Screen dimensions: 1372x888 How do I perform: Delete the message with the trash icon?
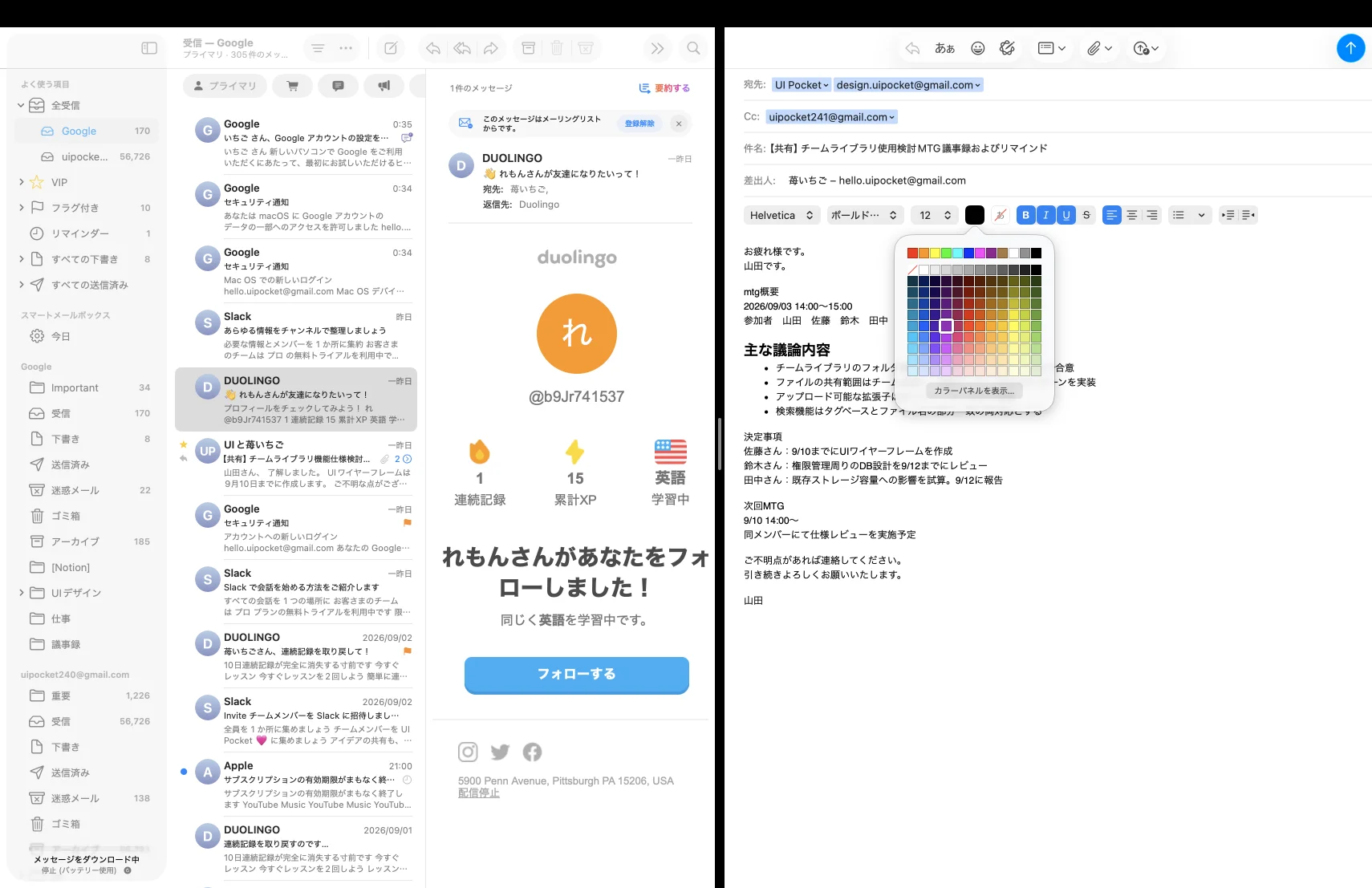(557, 48)
